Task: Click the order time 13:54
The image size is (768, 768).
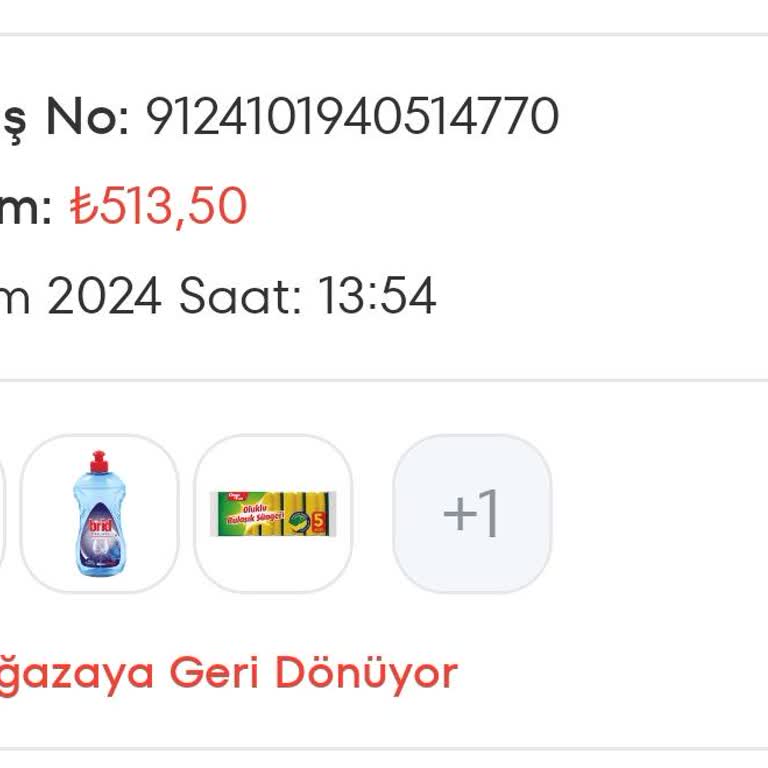Action: tap(377, 295)
